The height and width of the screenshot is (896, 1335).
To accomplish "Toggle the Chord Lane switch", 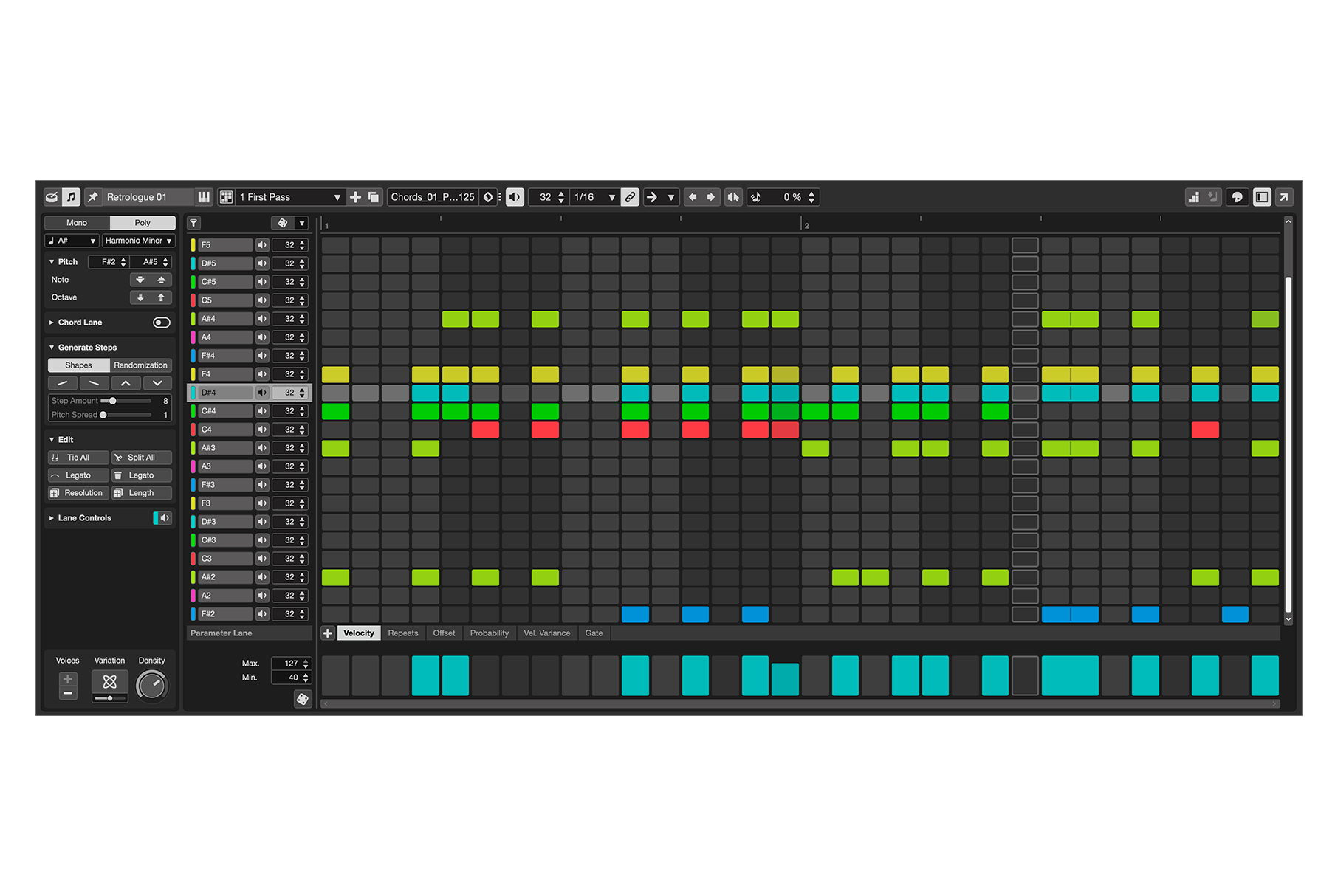I will 161,323.
